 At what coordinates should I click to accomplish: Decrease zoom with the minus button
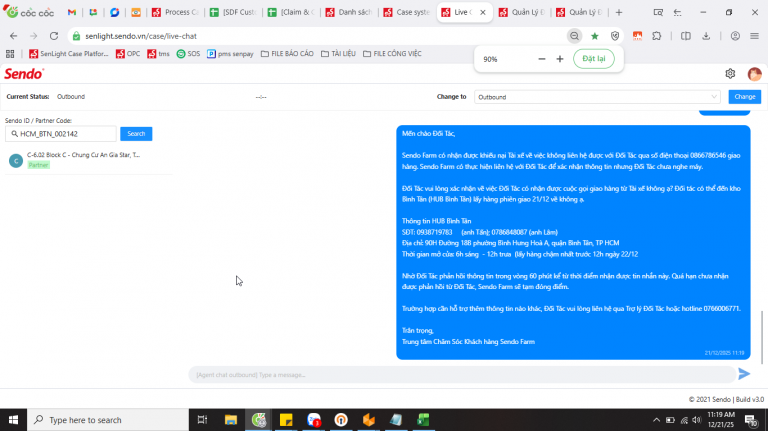542,59
